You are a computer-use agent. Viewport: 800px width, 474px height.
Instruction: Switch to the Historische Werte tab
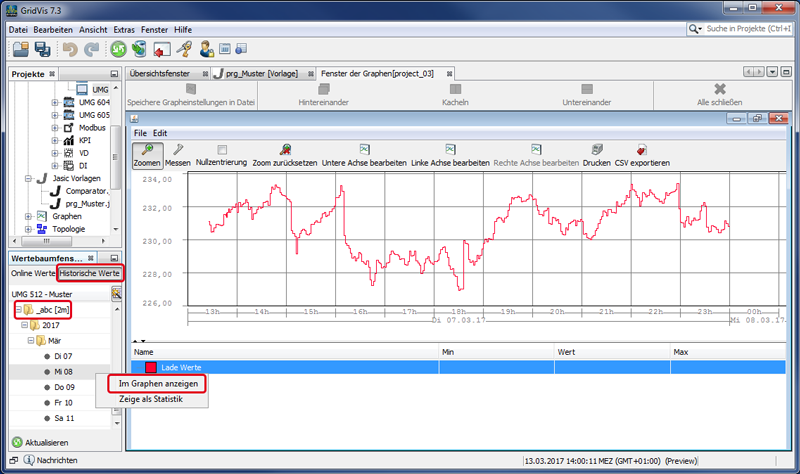click(90, 273)
